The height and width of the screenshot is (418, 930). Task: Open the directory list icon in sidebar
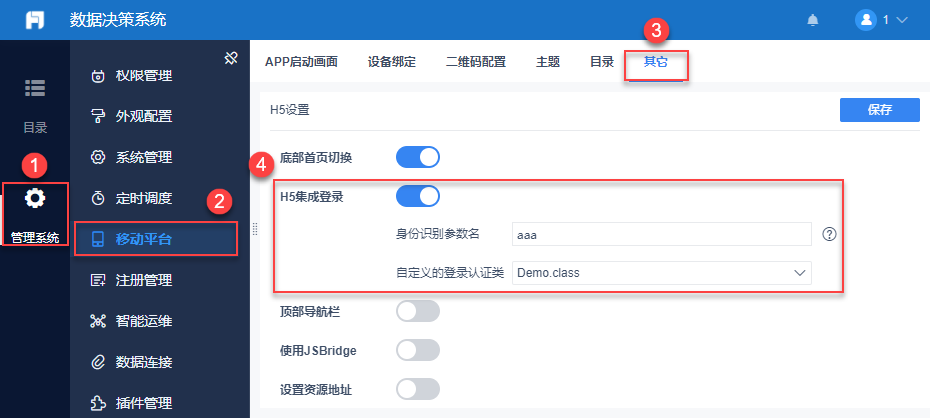[x=35, y=88]
